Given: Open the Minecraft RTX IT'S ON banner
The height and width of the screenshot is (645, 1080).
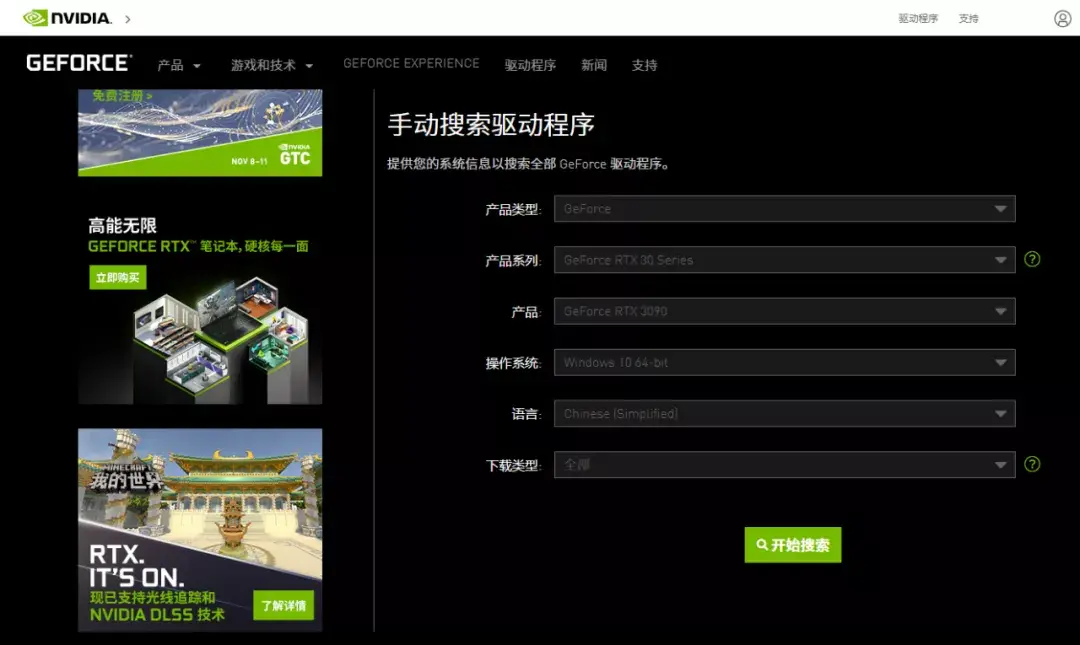Looking at the screenshot, I should pyautogui.click(x=200, y=530).
